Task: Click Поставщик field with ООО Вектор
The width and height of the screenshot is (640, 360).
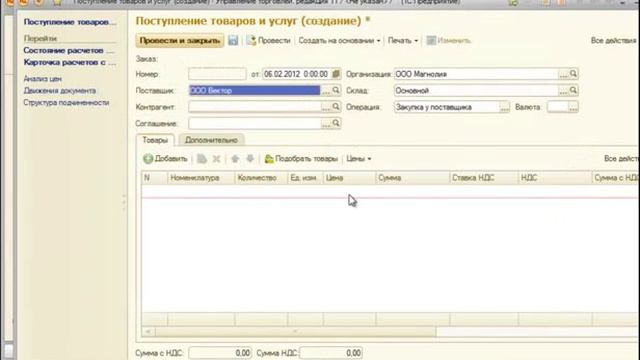Action: tap(255, 91)
